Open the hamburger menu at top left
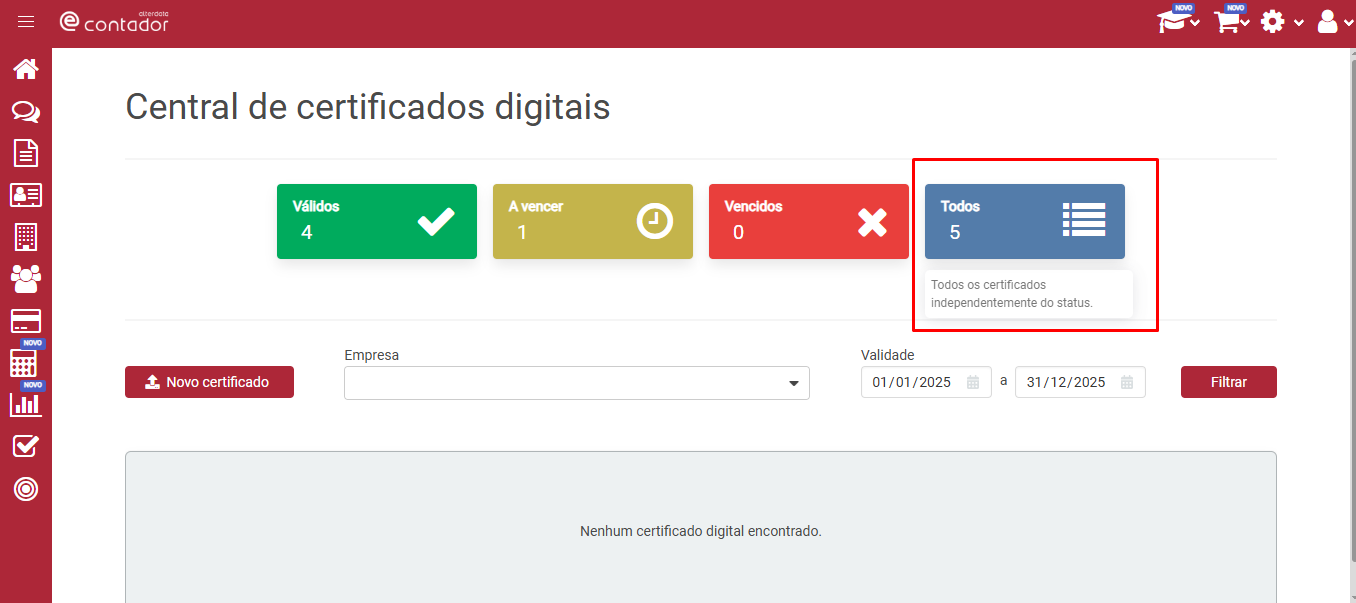 (x=26, y=21)
